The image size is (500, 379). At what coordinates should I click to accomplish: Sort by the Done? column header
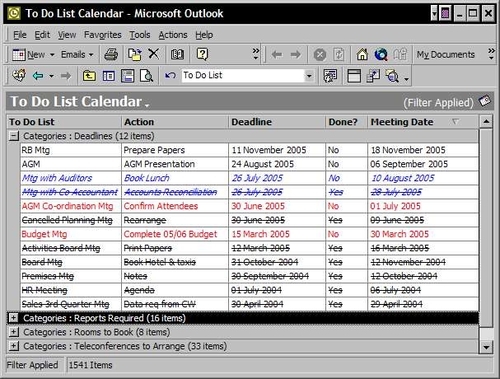(x=346, y=122)
